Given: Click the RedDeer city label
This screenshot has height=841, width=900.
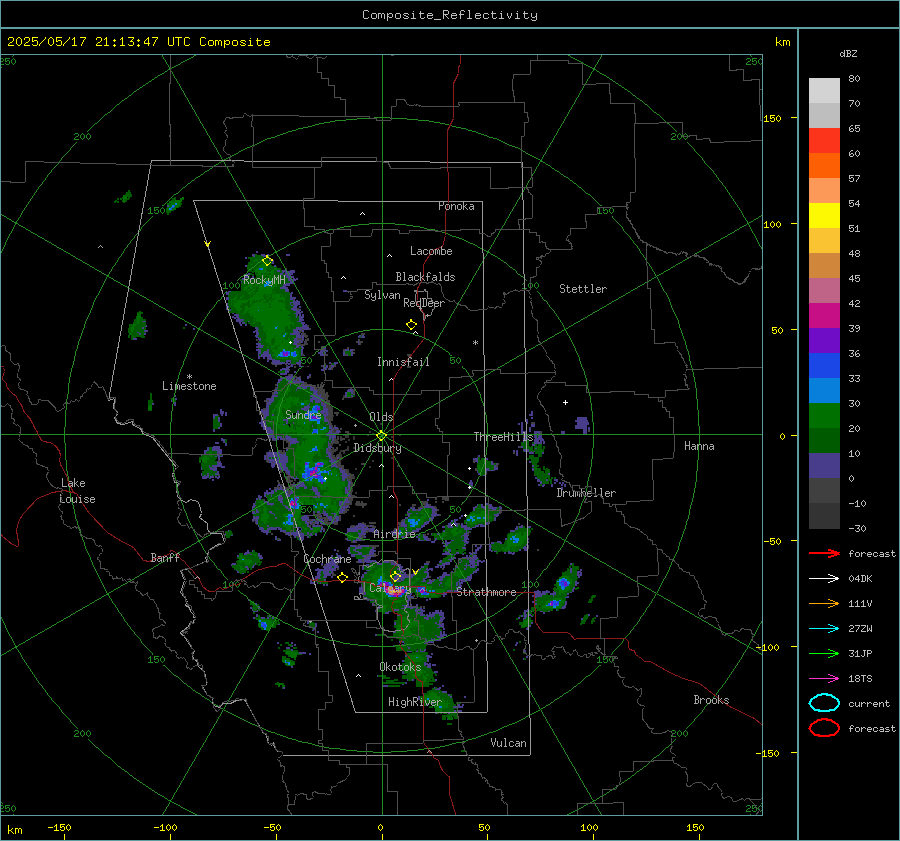Looking at the screenshot, I should (424, 303).
